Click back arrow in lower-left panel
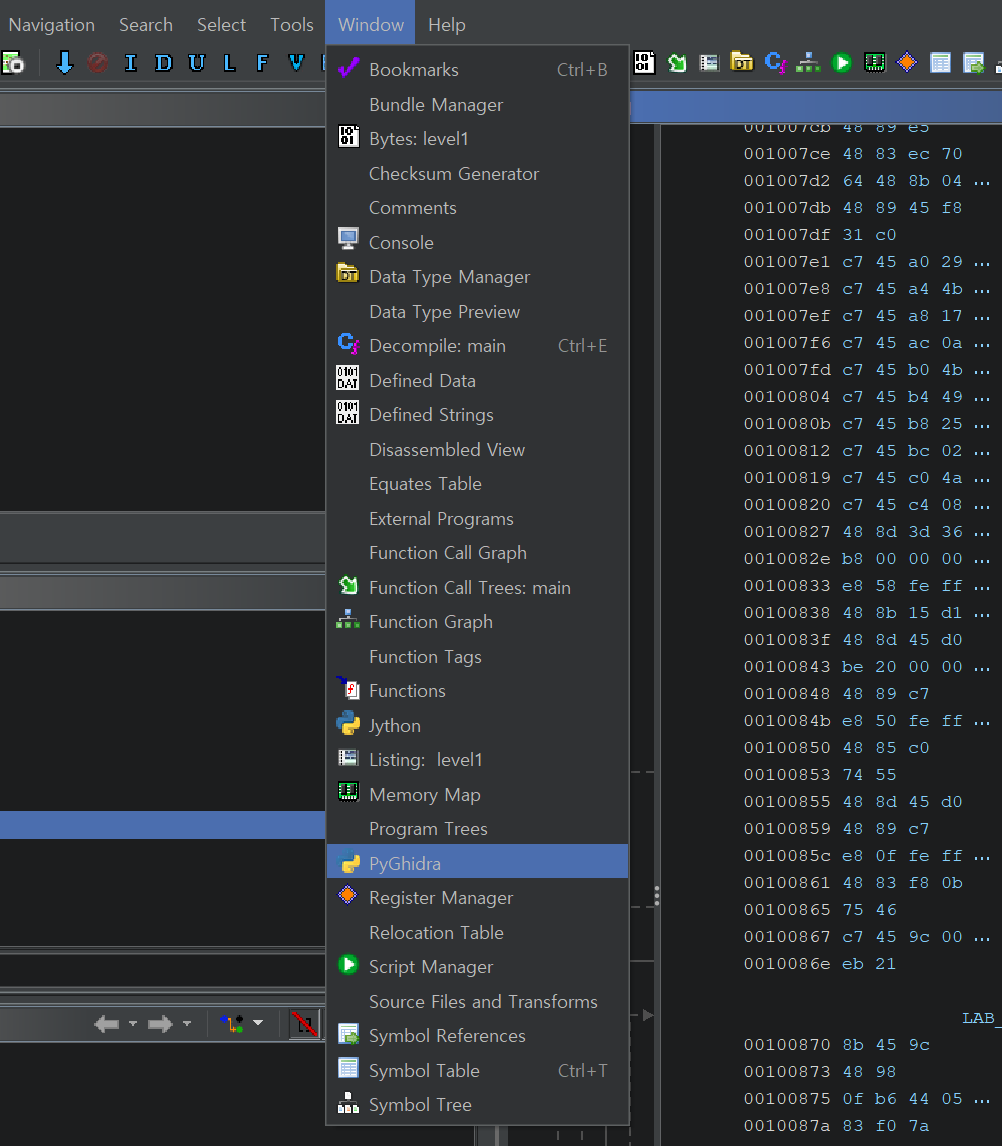The image size is (1002, 1146). coord(107,1024)
